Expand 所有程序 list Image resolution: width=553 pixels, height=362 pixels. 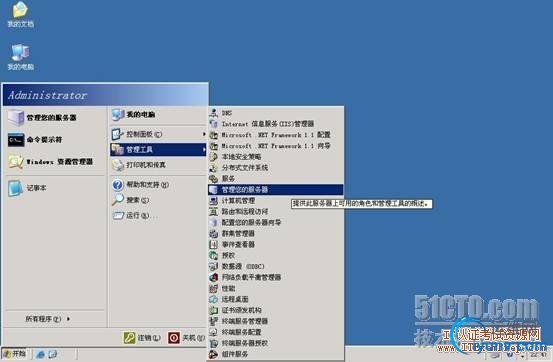[48, 319]
